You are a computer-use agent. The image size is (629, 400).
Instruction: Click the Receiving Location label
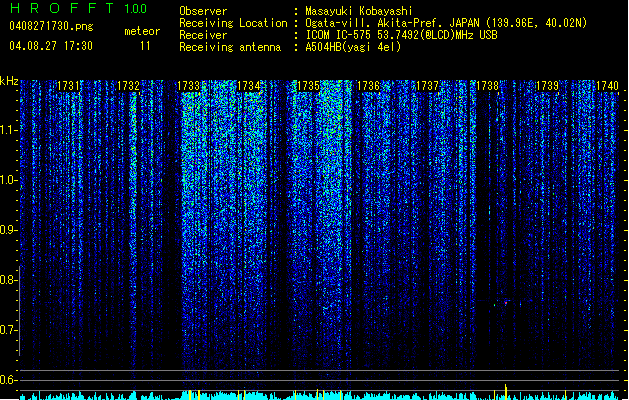[233, 23]
